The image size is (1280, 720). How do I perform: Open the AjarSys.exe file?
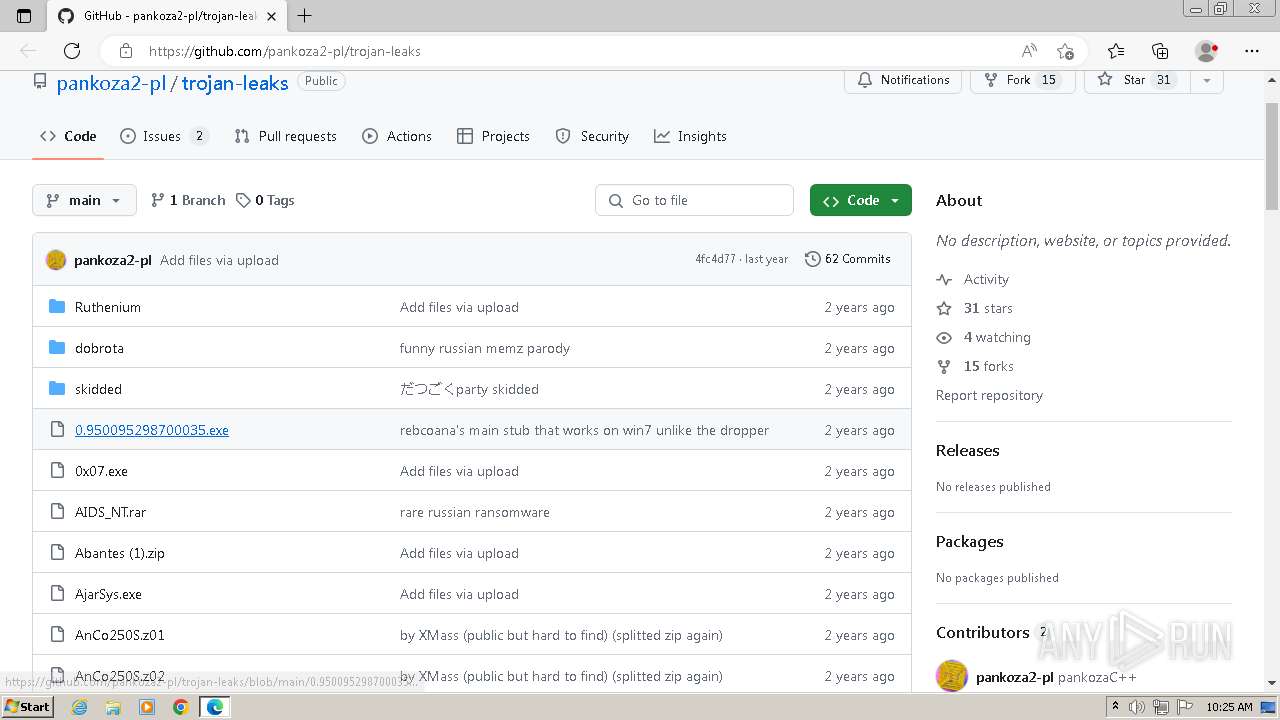[x=108, y=594]
